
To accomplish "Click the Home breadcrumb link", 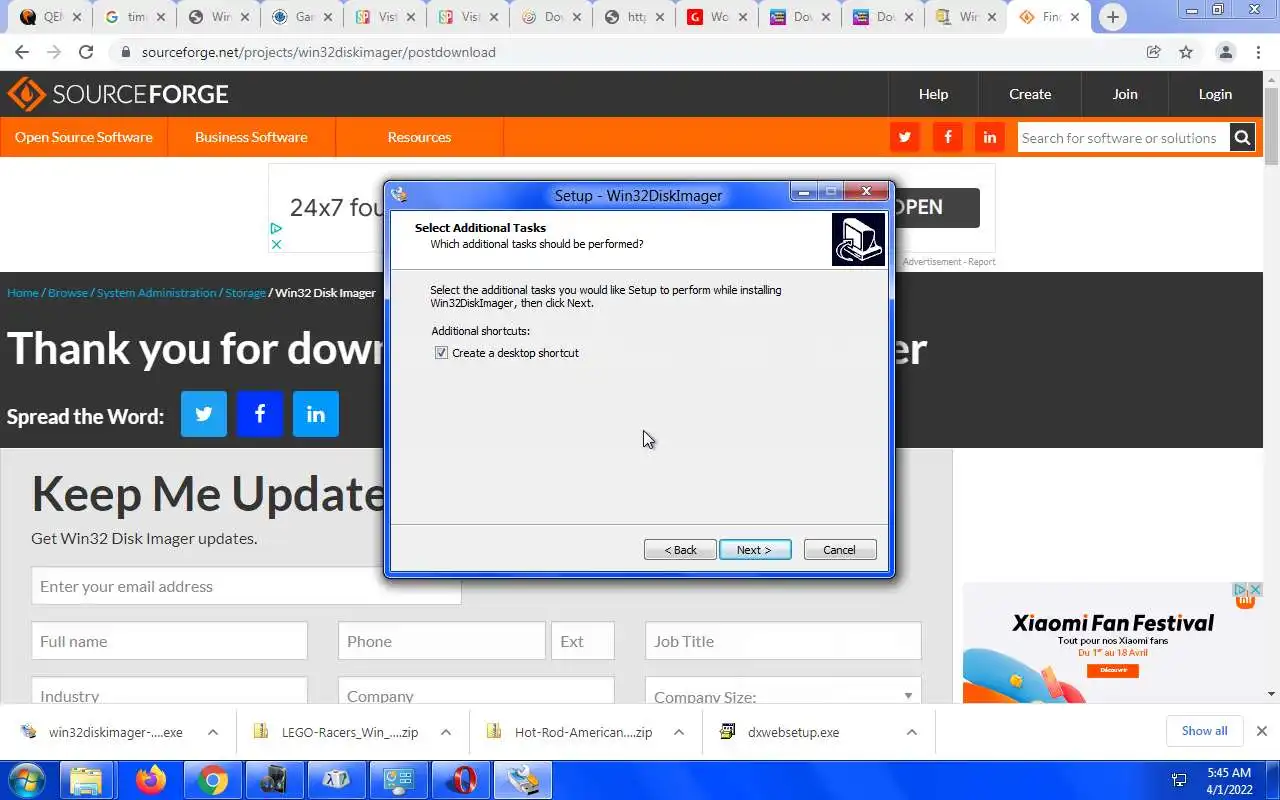I will click(x=23, y=293).
